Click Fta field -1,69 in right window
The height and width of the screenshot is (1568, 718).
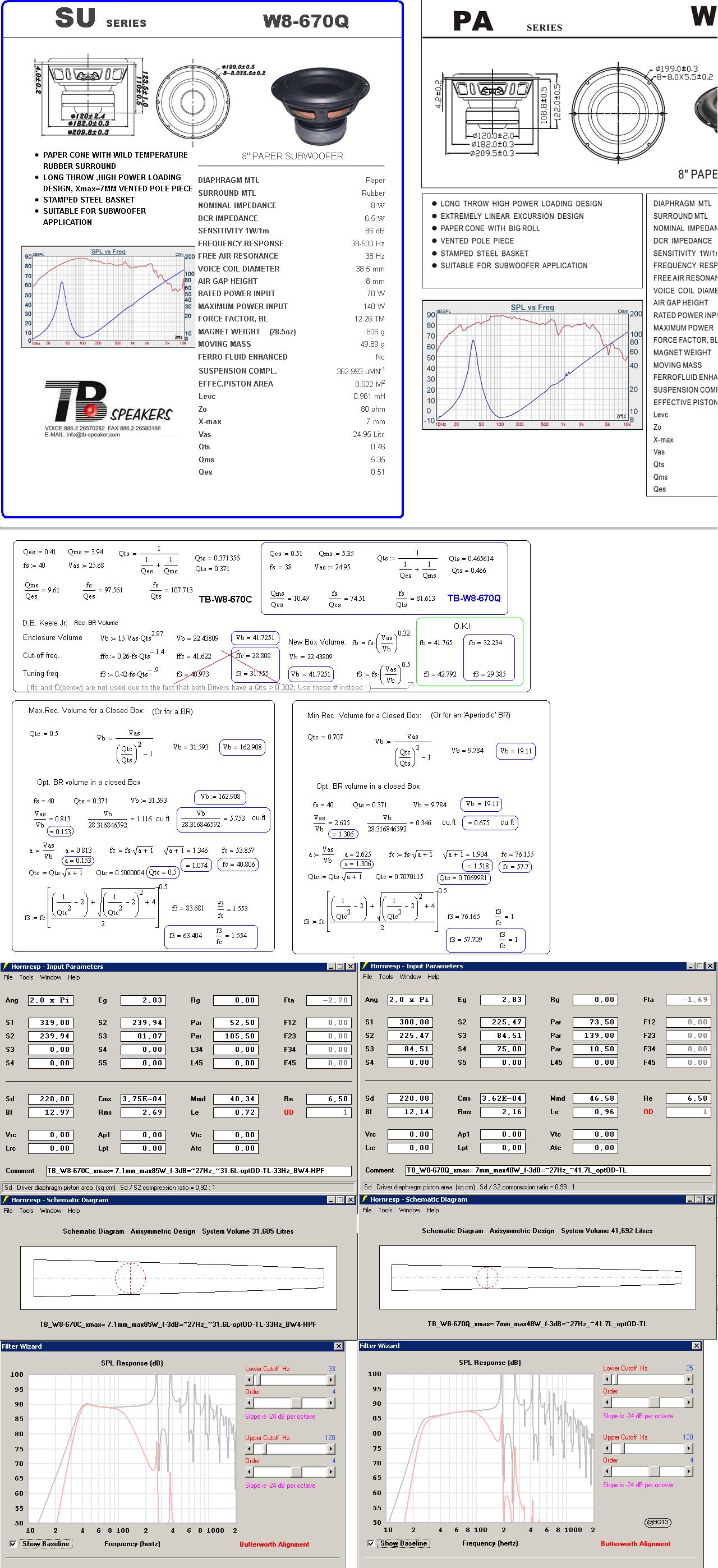(688, 1000)
